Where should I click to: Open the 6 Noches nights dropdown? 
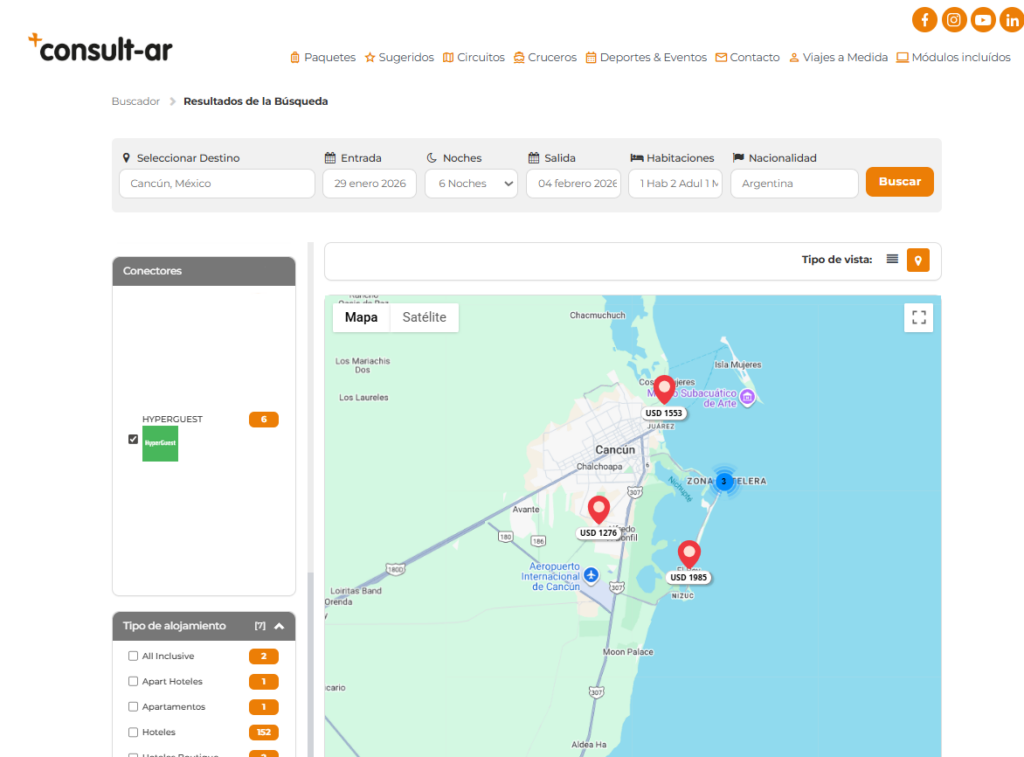click(471, 184)
